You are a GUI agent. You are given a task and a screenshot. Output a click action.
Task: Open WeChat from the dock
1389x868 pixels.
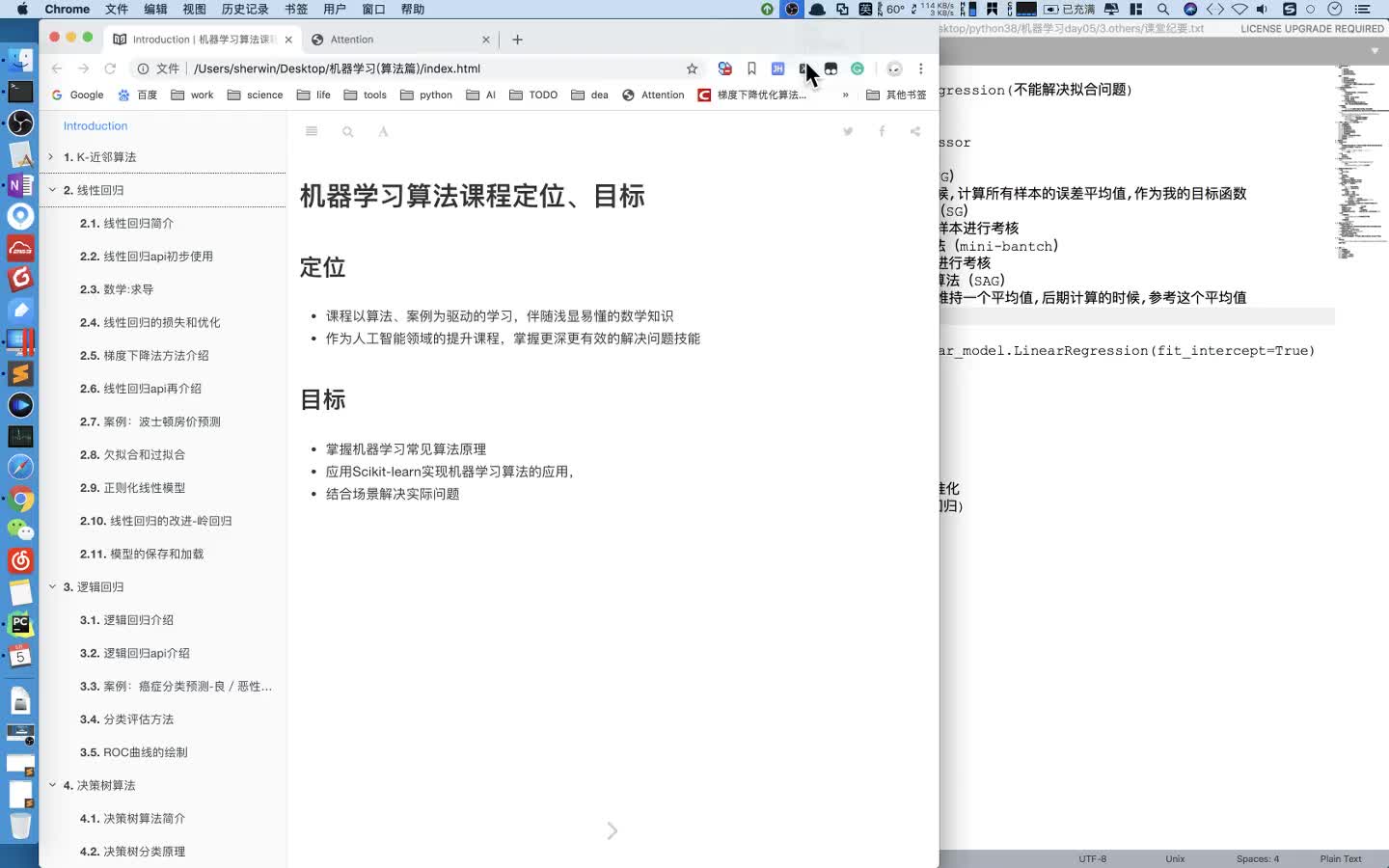20,529
